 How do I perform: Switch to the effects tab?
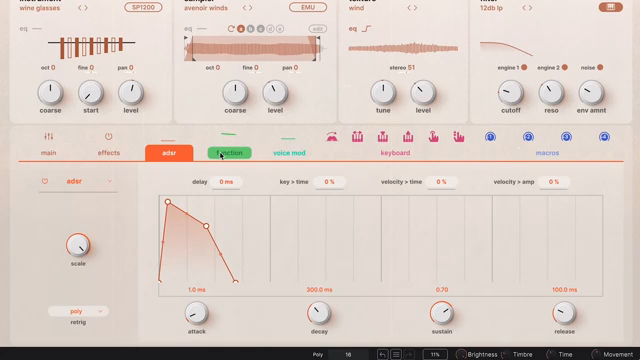(x=109, y=153)
